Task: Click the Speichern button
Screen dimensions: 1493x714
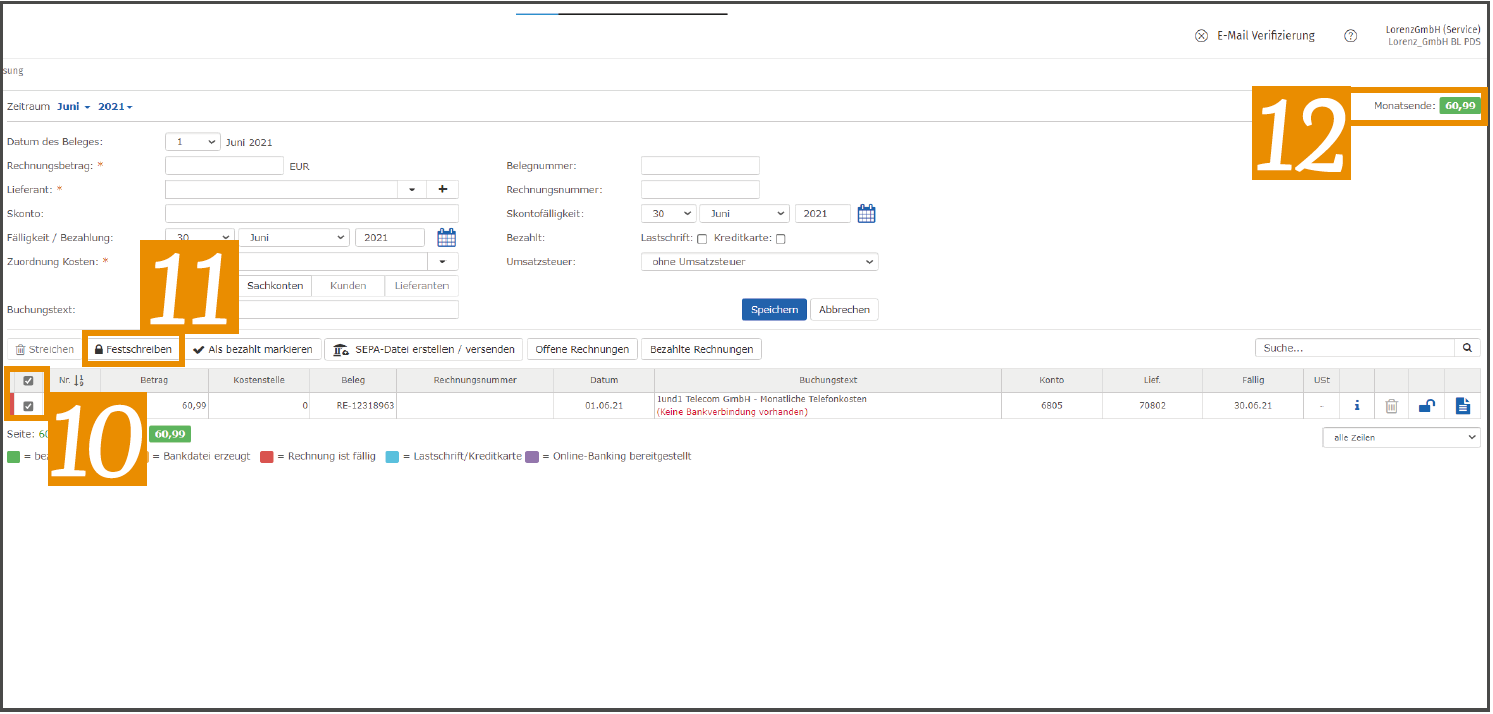Action: 774,310
